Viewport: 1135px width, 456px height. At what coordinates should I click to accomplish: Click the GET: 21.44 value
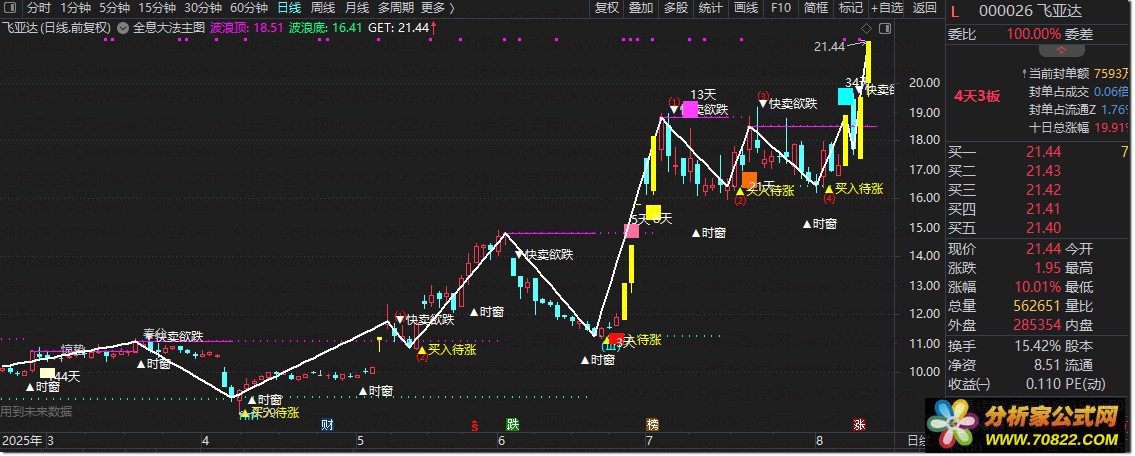click(x=399, y=28)
